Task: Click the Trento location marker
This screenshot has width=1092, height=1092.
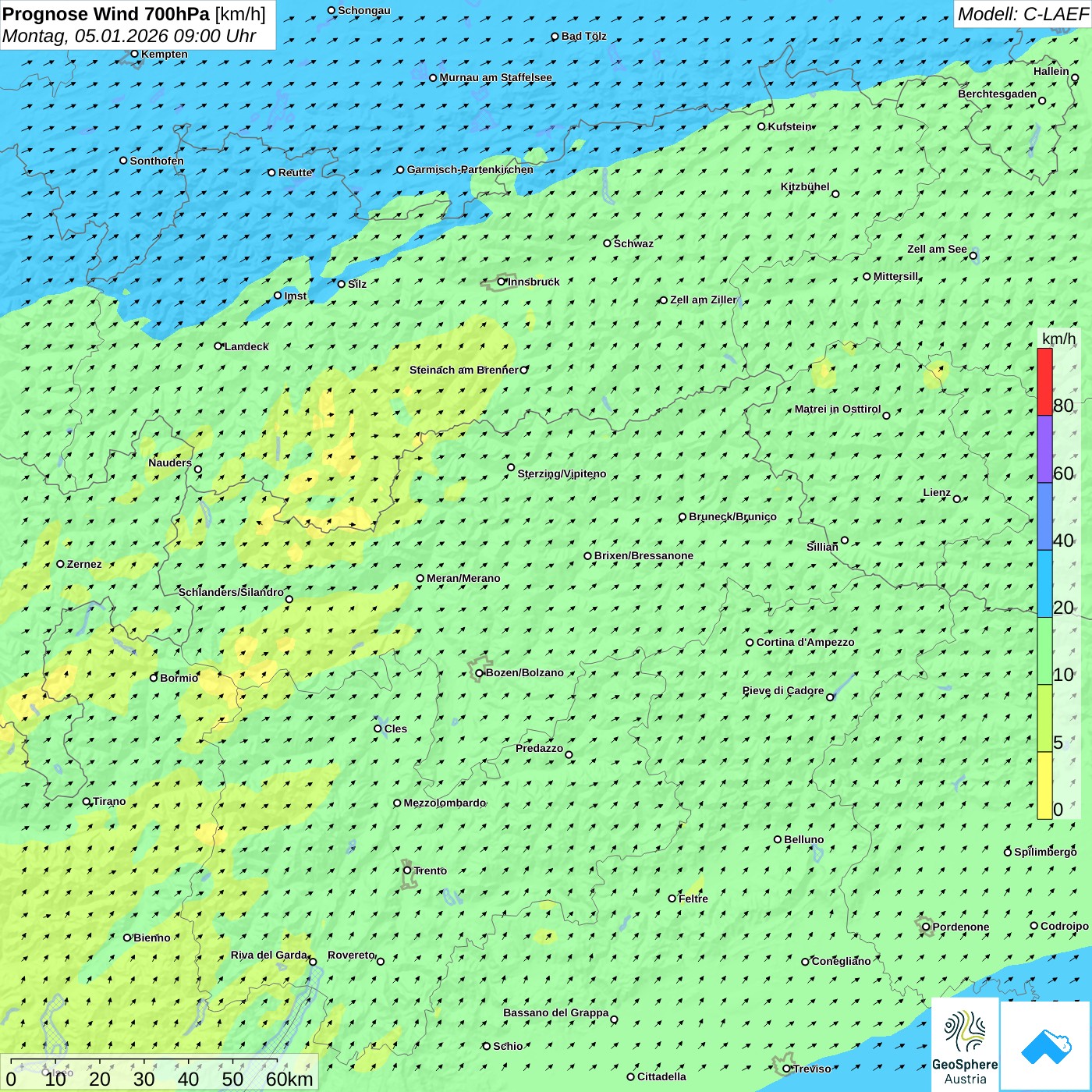Action: (x=407, y=870)
